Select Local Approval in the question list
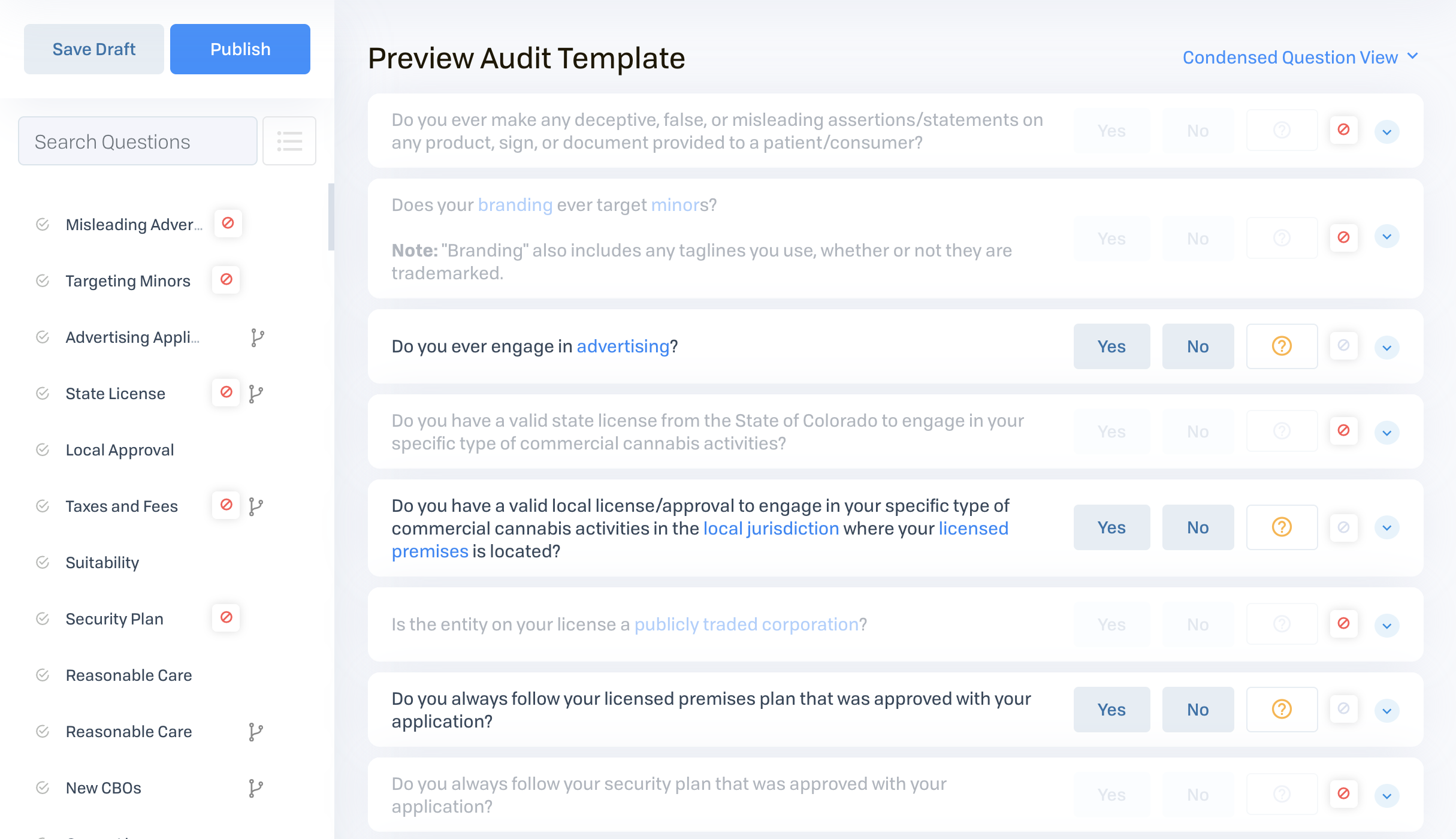1456x839 pixels. 120,450
